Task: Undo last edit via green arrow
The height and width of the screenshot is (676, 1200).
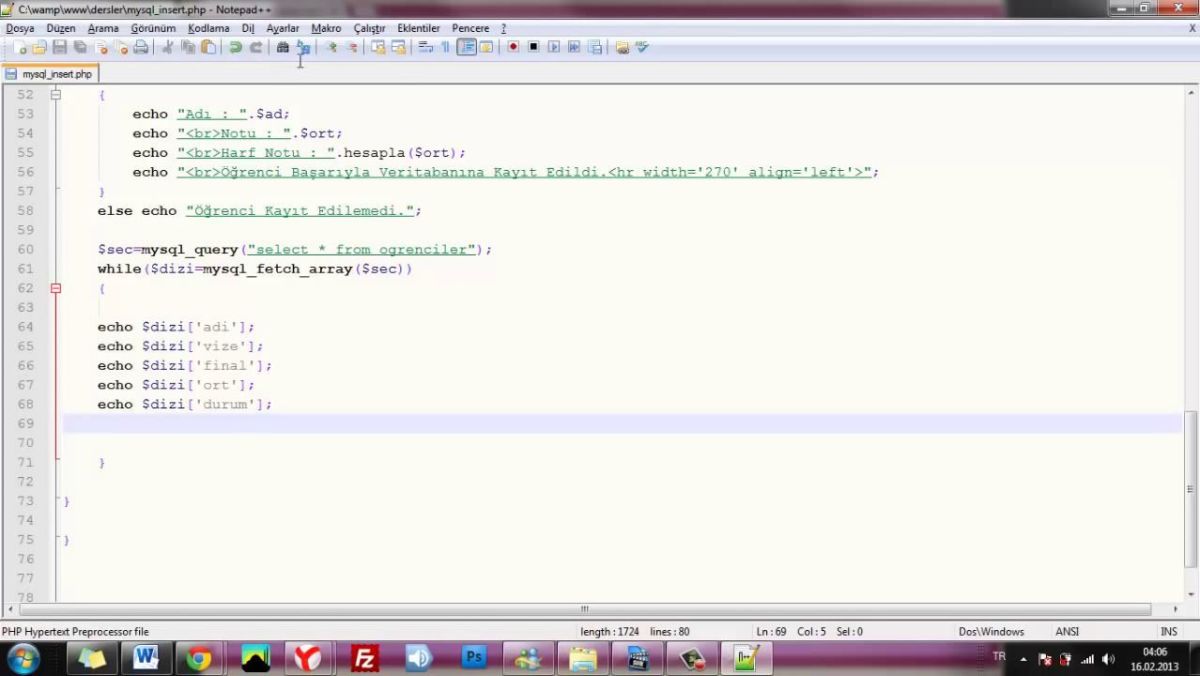Action: click(x=235, y=47)
